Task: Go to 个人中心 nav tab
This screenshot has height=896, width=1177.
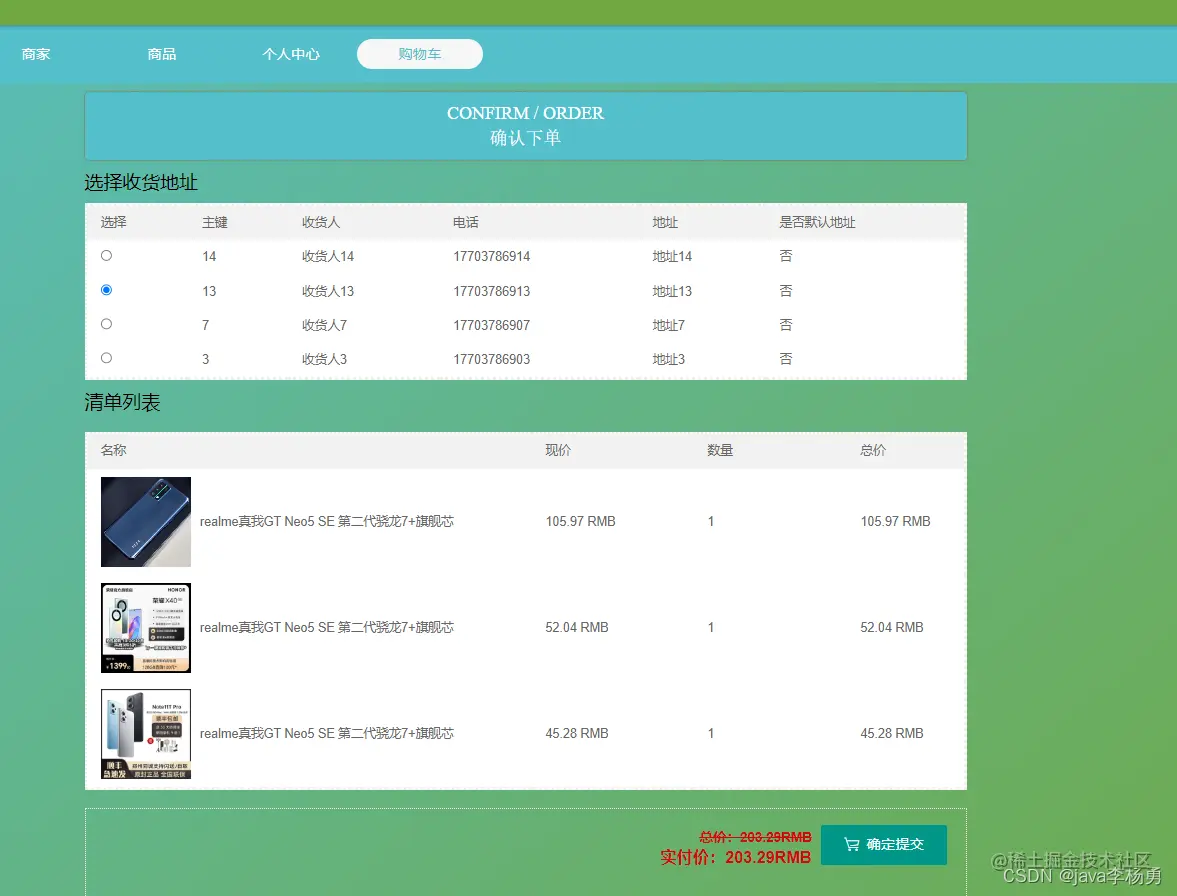Action: (290, 54)
